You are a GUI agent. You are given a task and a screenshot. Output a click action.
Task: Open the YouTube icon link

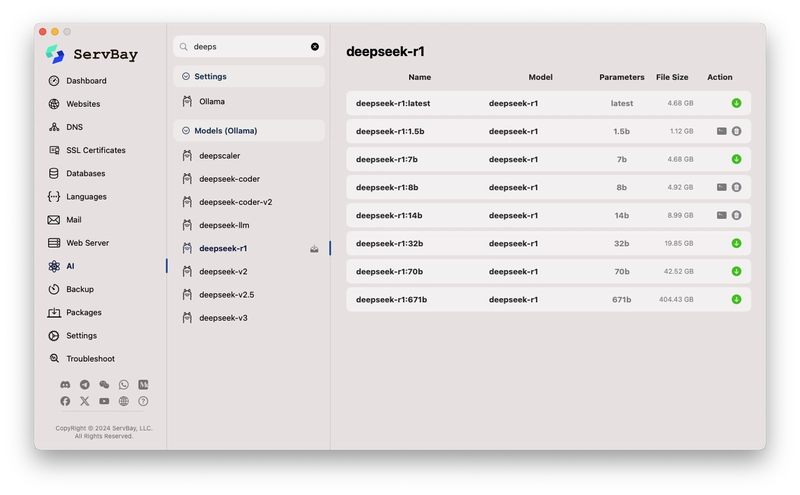coord(104,401)
